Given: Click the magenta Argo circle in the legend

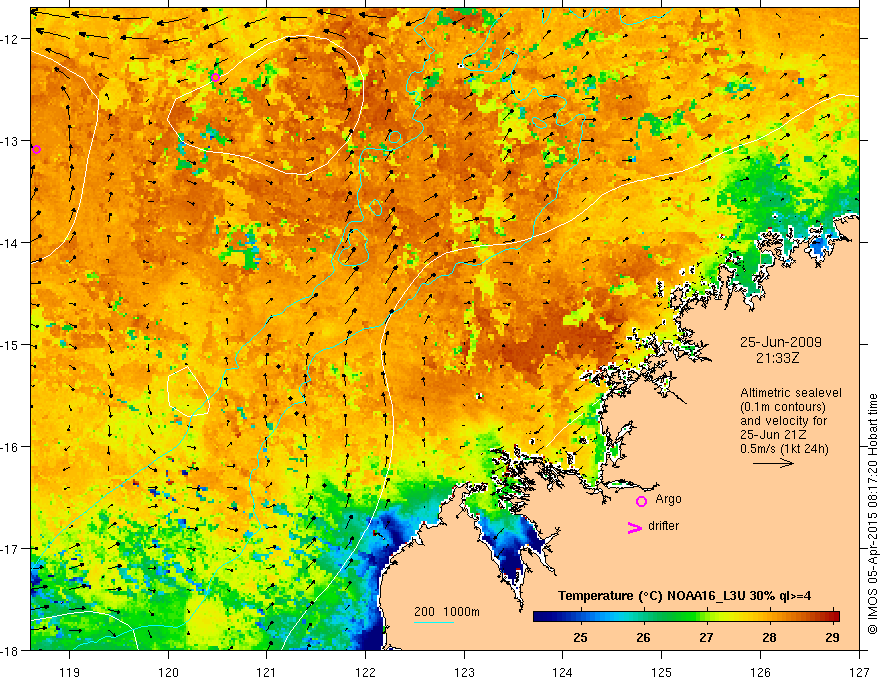Looking at the screenshot, I should [641, 501].
